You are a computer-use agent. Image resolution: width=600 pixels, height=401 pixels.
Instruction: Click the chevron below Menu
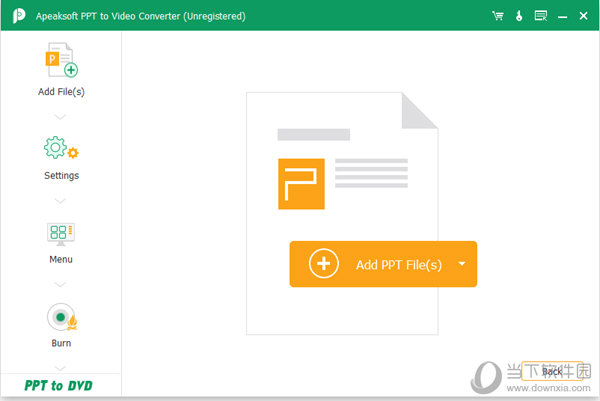(x=60, y=284)
